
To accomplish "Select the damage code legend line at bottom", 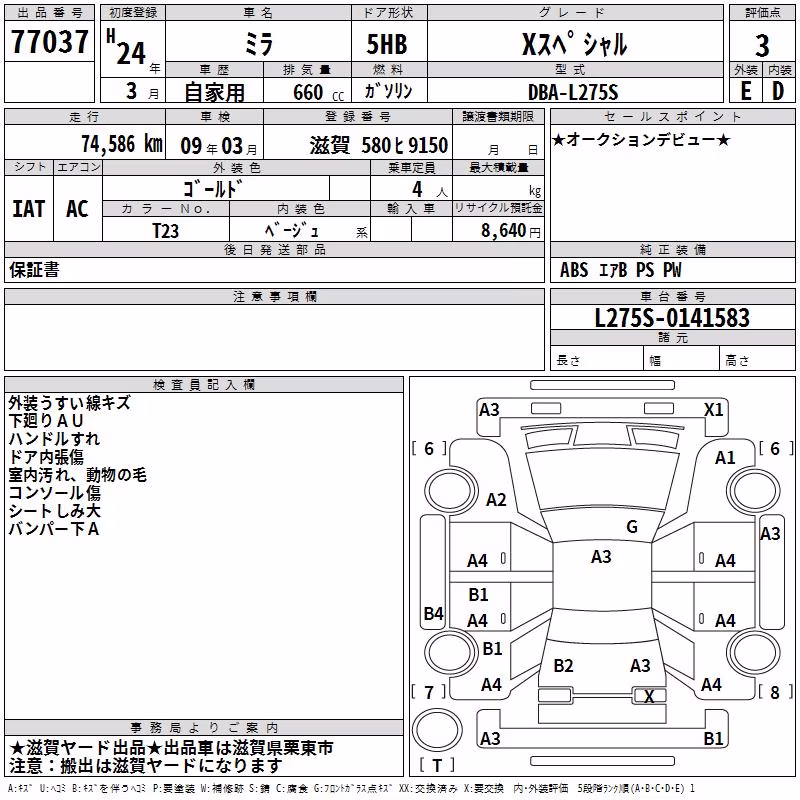I will click(352, 788).
